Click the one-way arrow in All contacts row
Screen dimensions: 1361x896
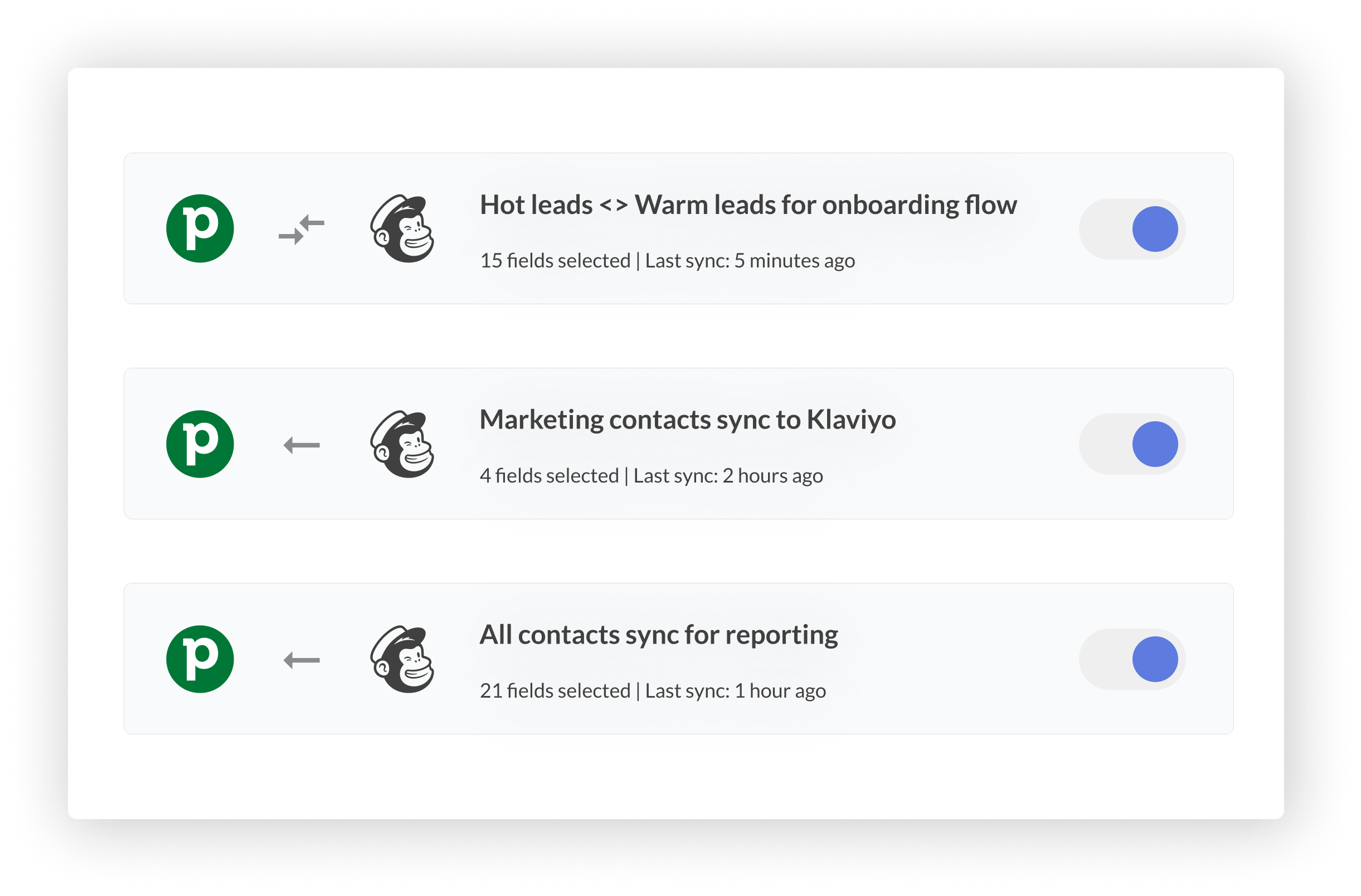point(302,660)
